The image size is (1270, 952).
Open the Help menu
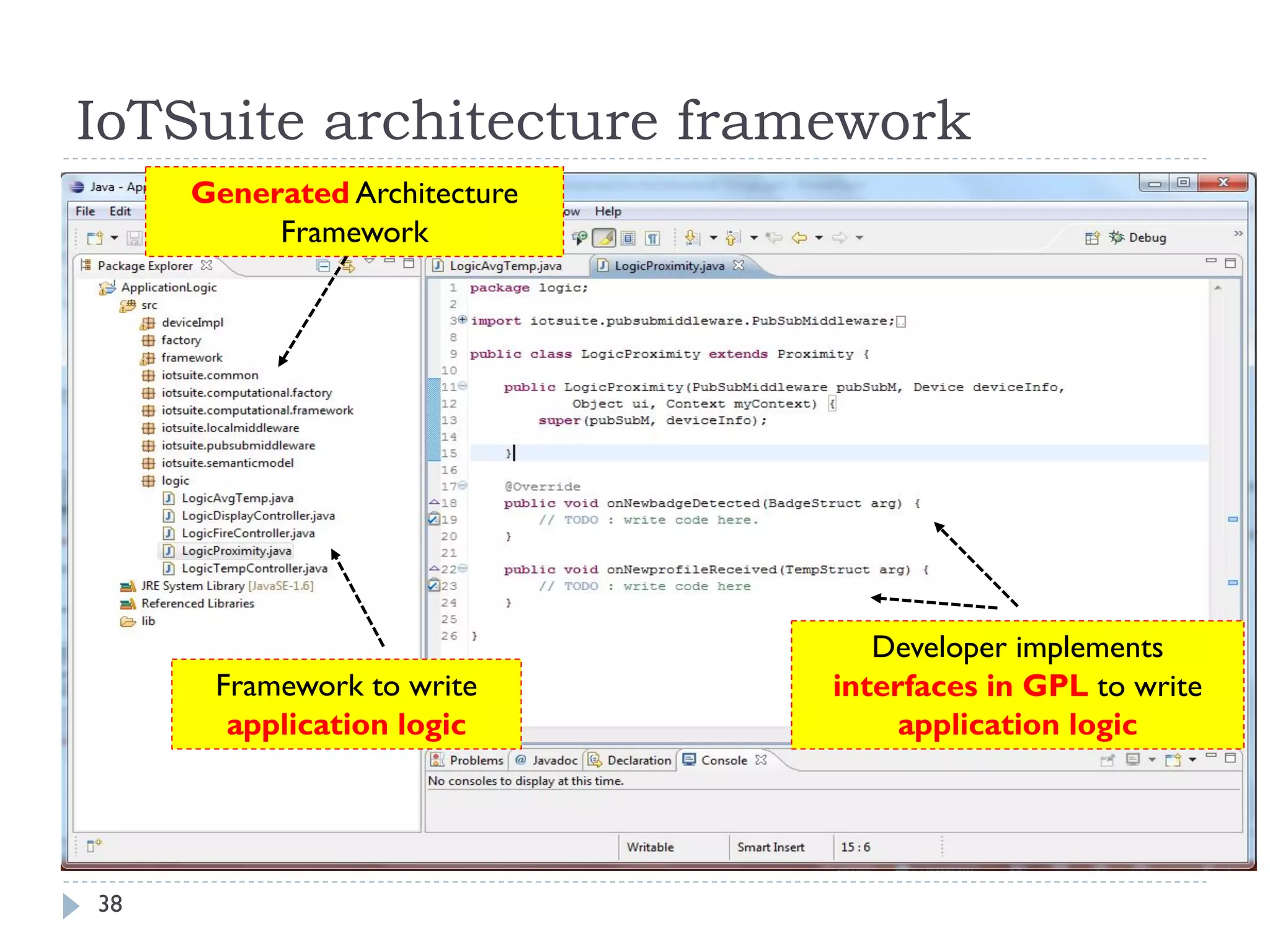coord(608,211)
